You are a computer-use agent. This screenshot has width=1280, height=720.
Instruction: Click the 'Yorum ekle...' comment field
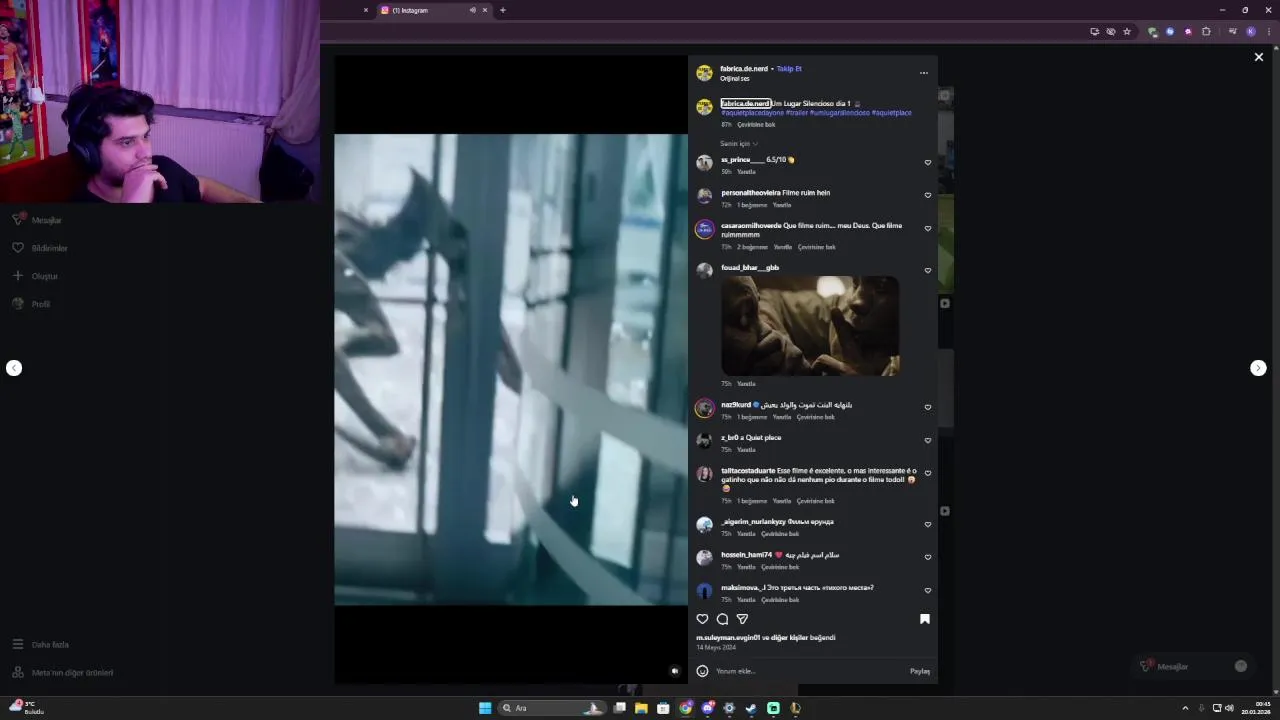coord(808,671)
